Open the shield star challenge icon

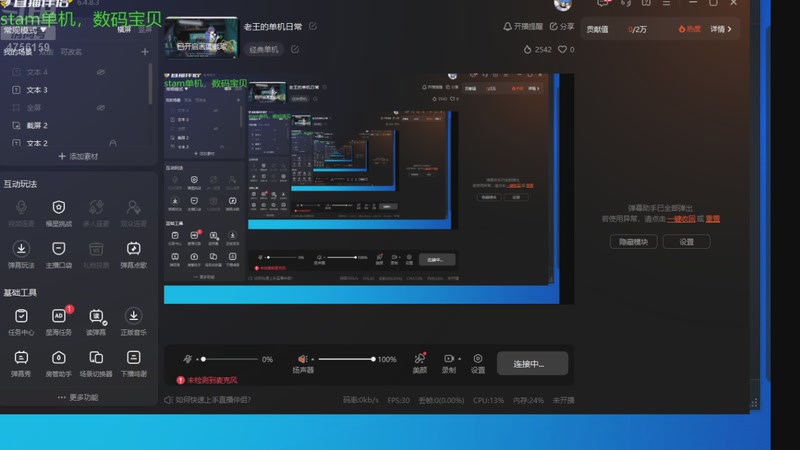[x=59, y=213]
